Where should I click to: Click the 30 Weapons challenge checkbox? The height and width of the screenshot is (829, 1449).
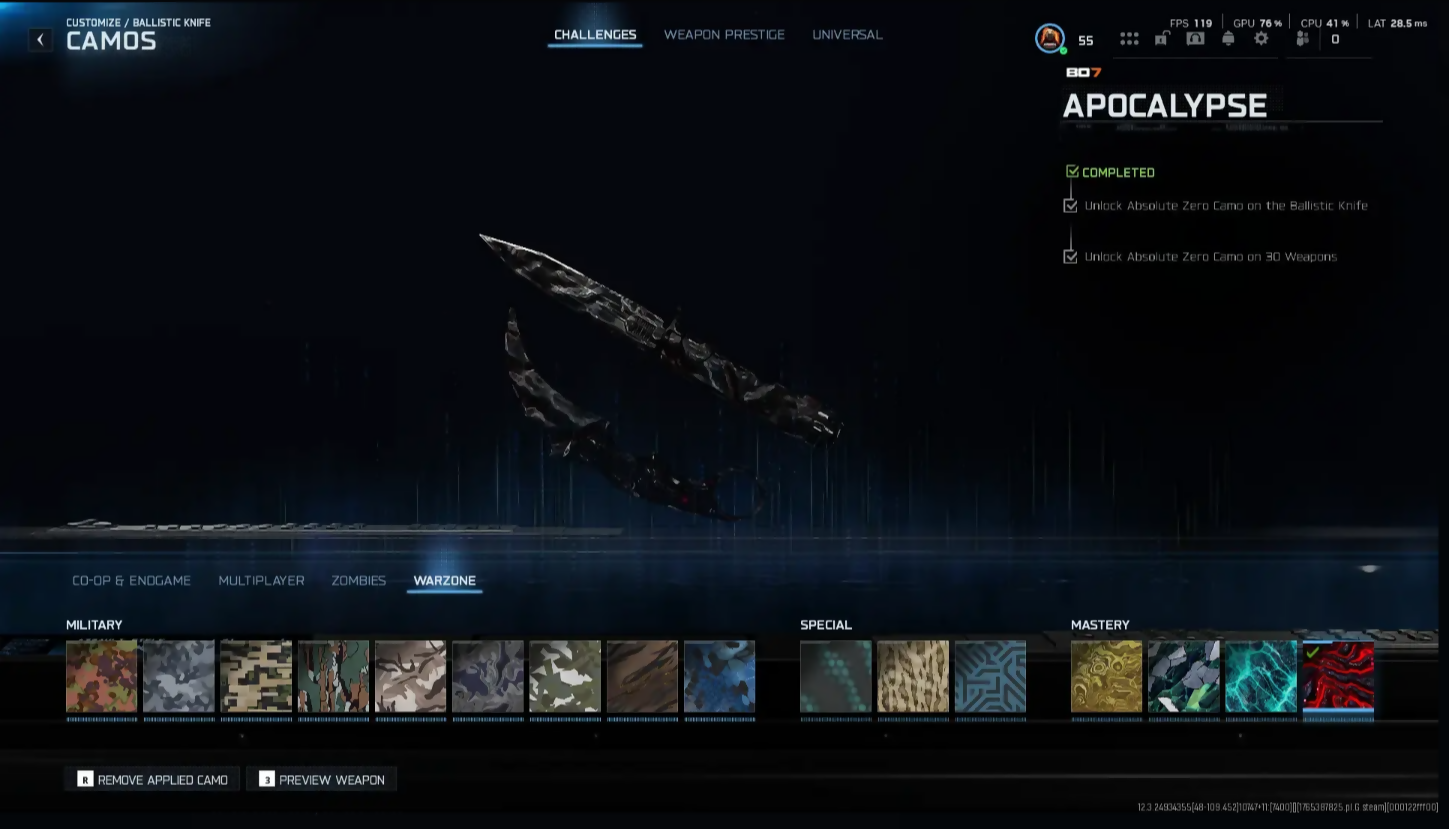pos(1071,257)
